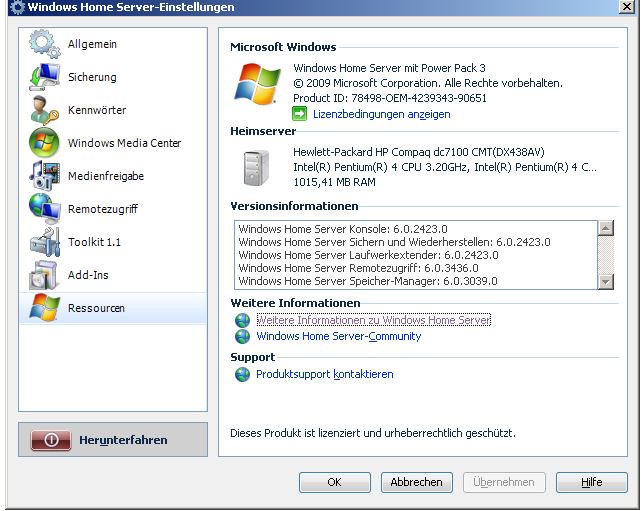Click the version list scroll up arrow
This screenshot has height=511, width=644.
[606, 228]
